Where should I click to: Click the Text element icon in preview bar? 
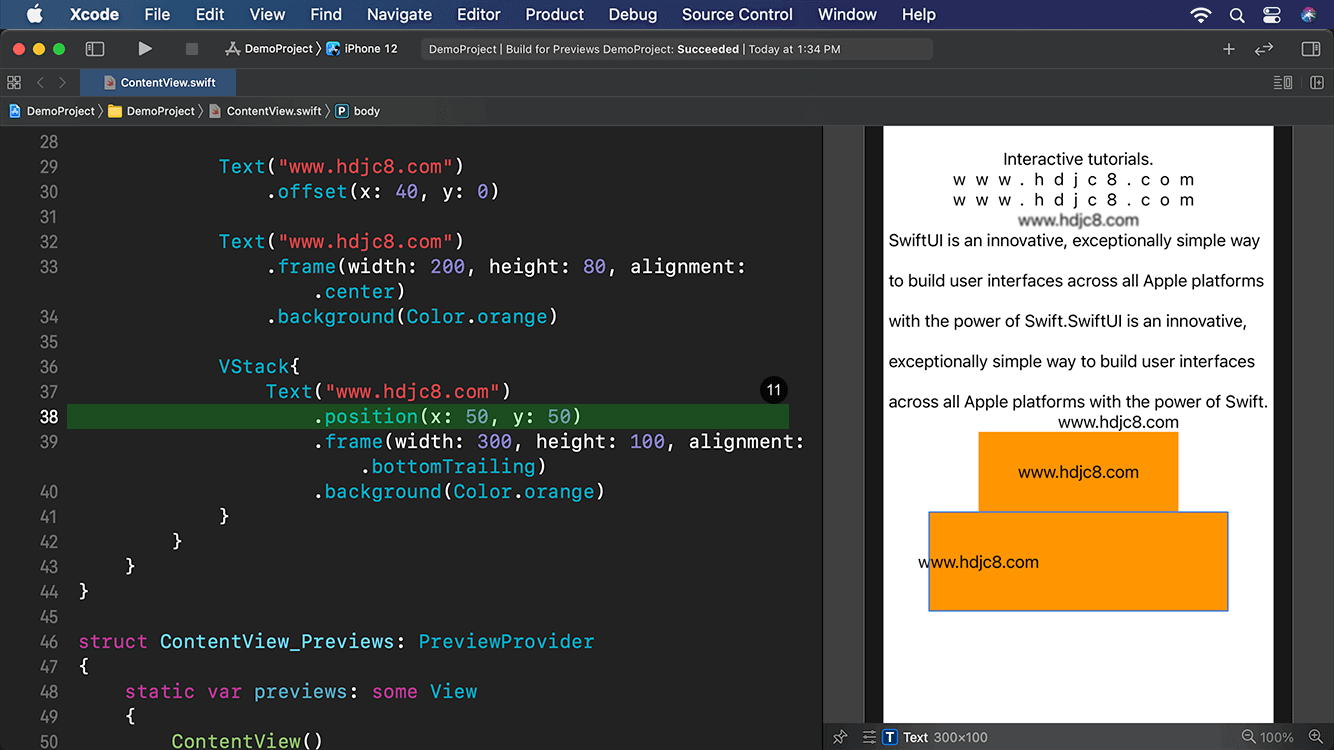click(x=890, y=737)
